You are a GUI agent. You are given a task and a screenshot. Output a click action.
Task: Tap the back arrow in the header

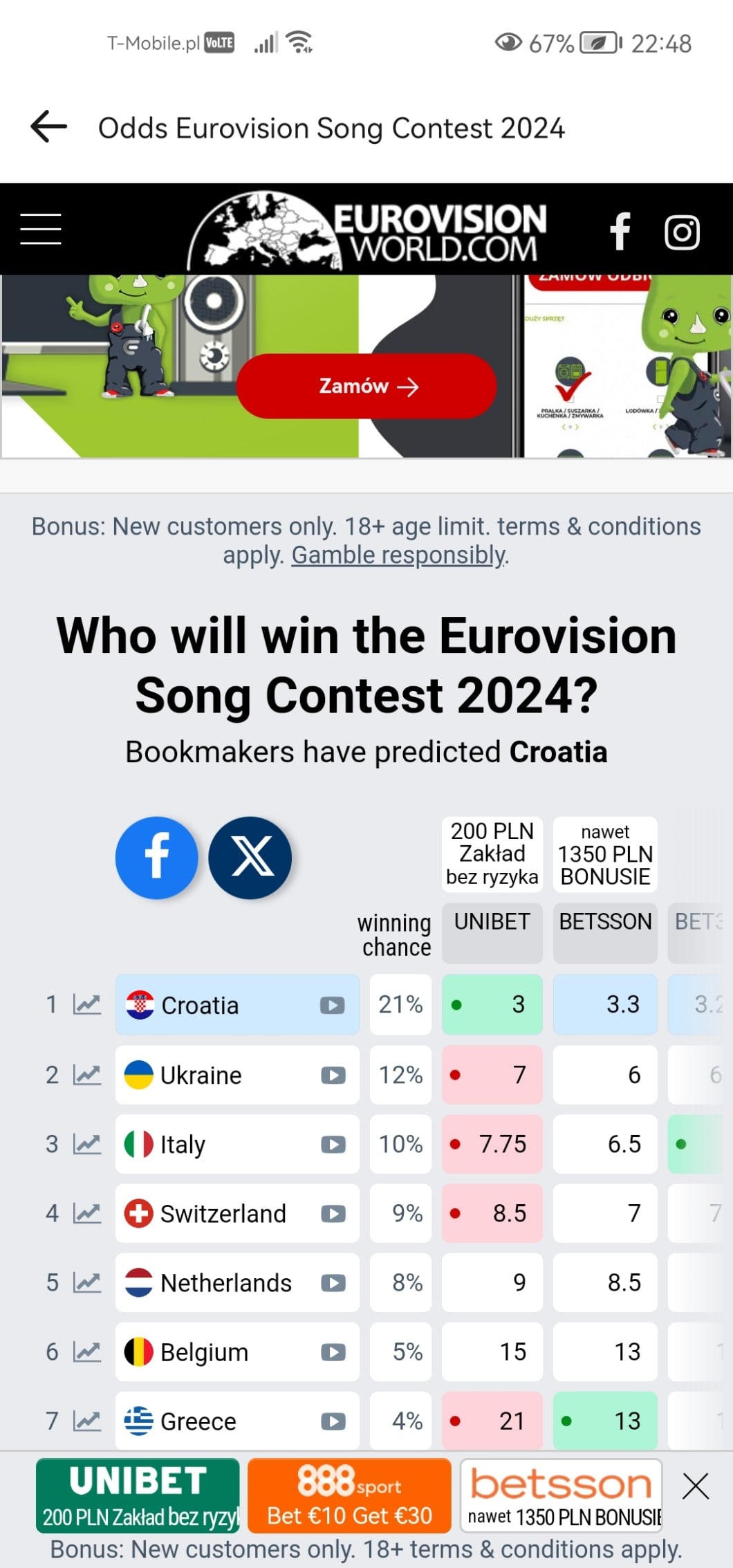point(49,127)
